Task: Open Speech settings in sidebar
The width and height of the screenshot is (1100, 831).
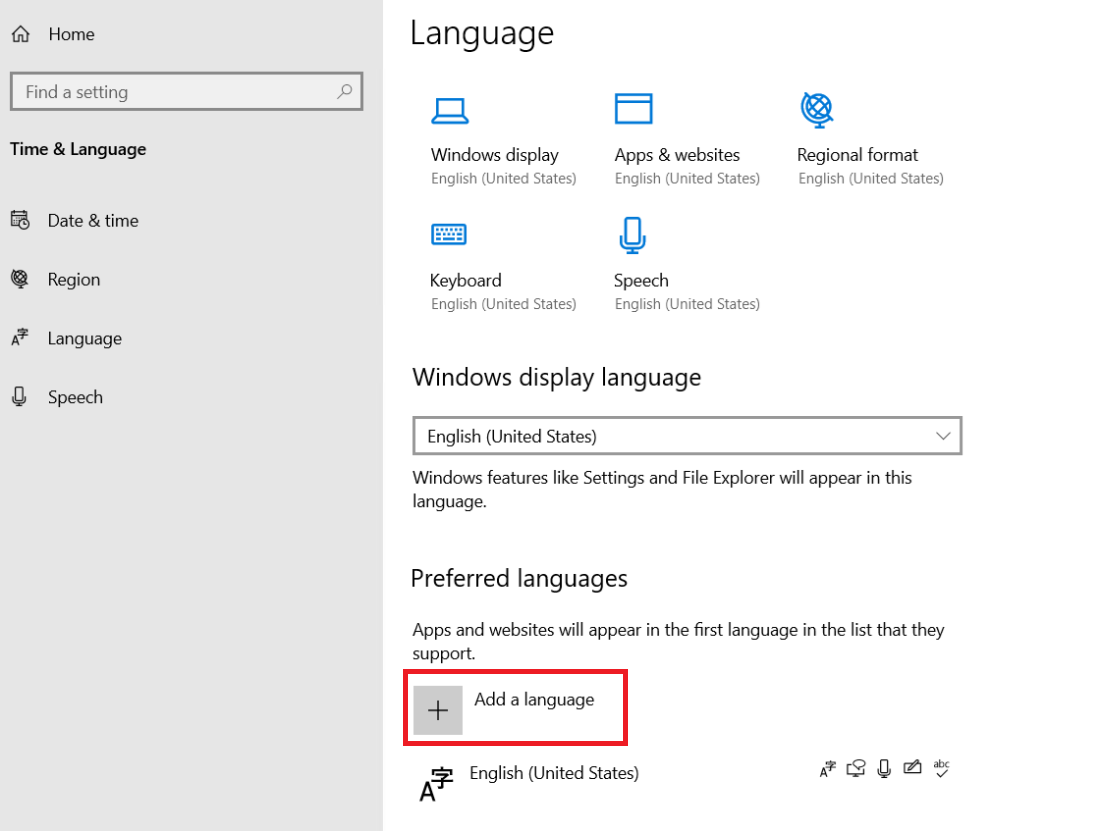Action: pos(75,398)
